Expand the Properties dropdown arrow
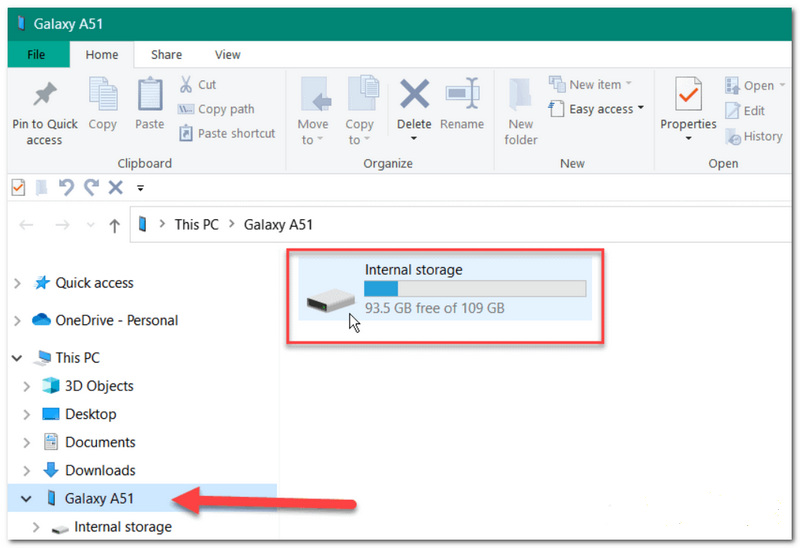Screen dimensions: 800x548 point(688,138)
